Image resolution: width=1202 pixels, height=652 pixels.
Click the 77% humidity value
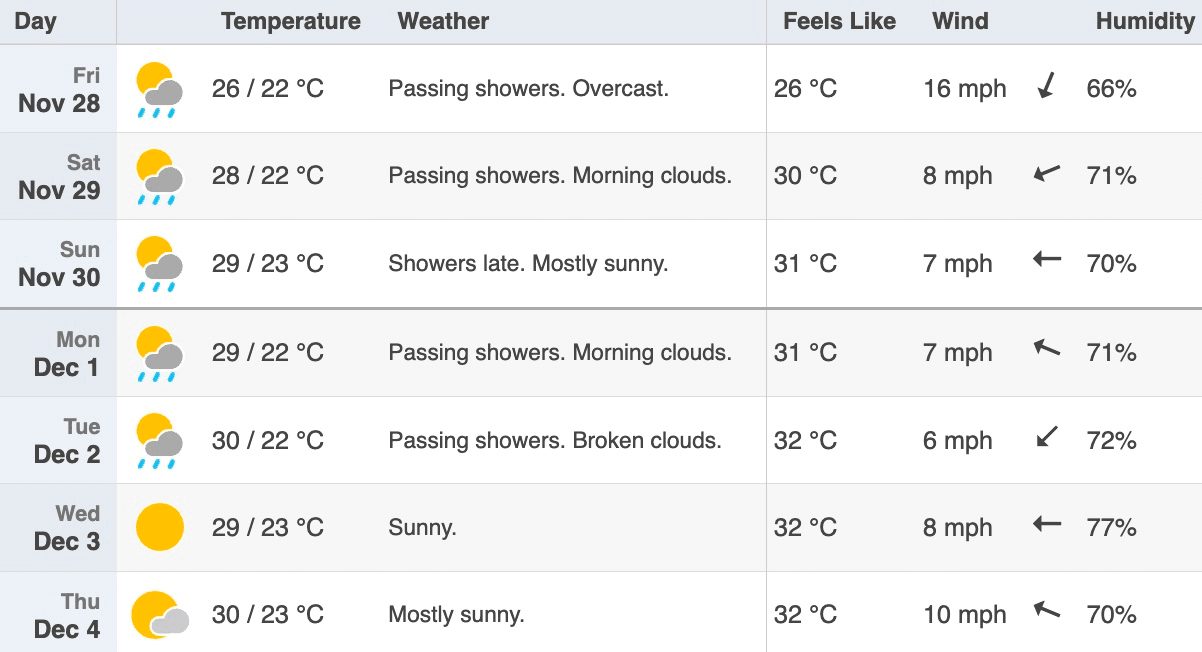(1112, 527)
